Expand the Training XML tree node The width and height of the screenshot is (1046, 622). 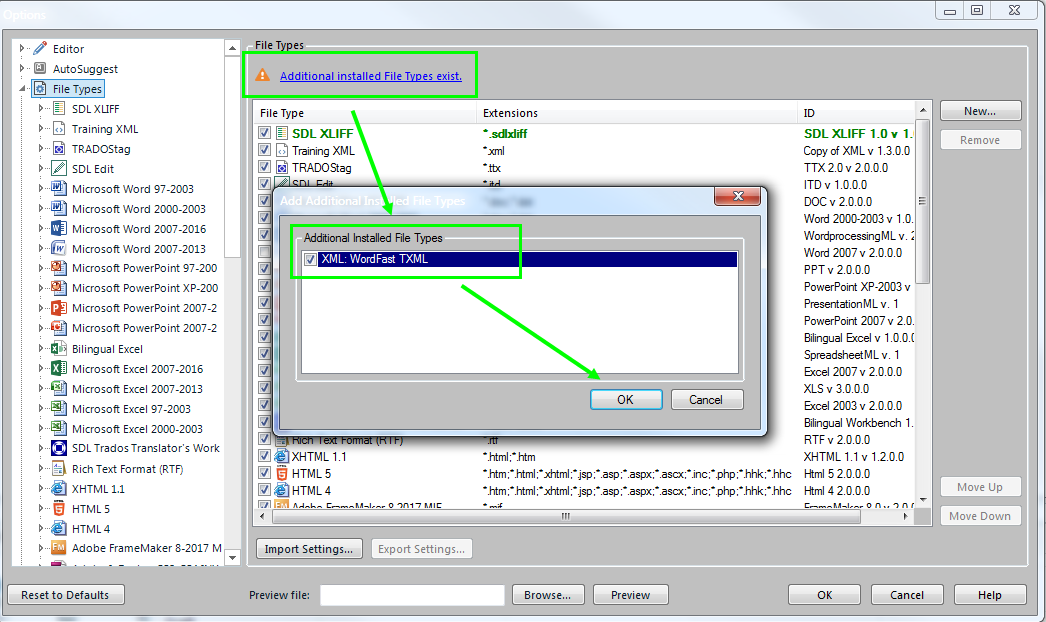[41, 128]
